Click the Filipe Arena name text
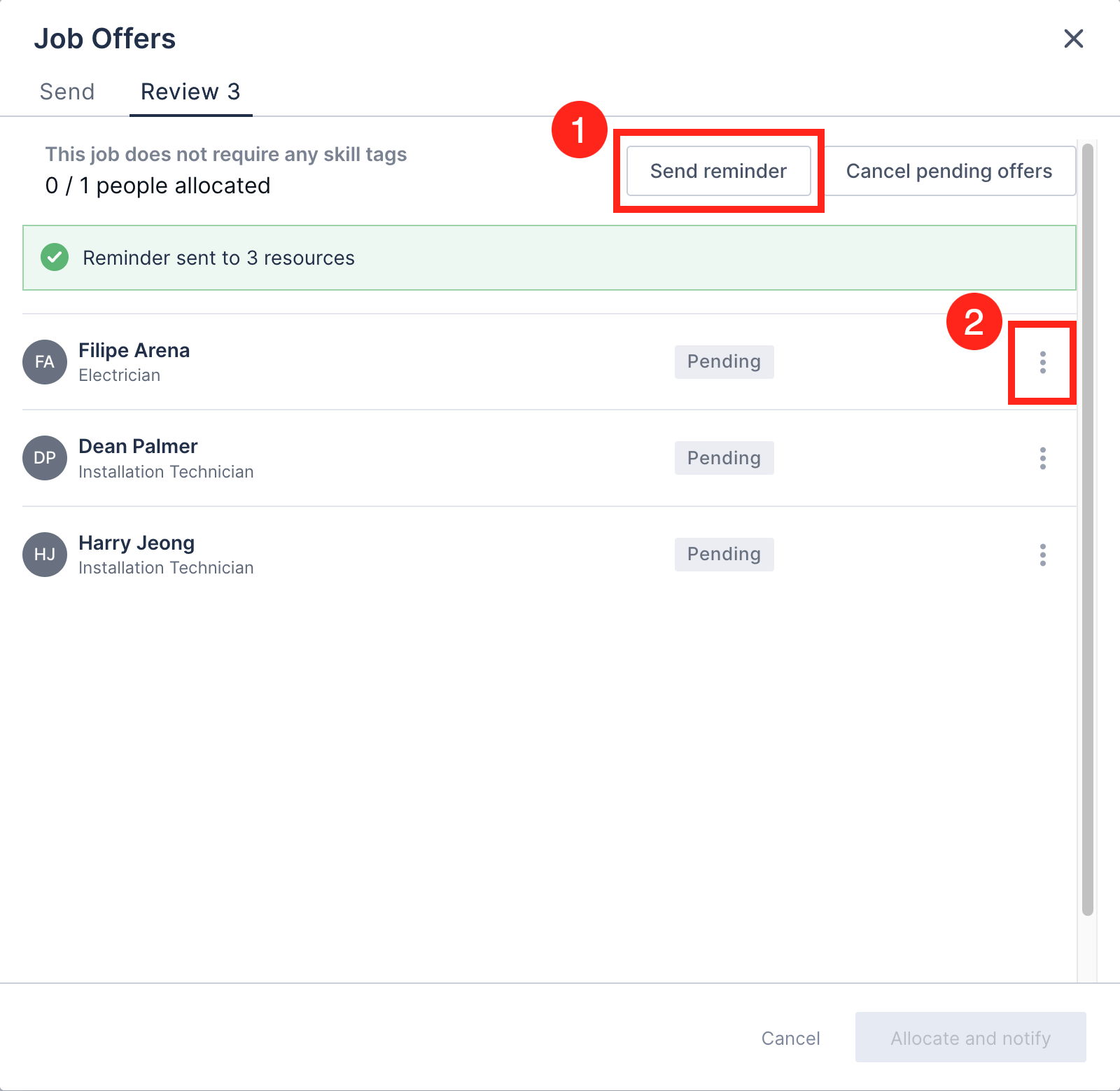 pos(134,350)
